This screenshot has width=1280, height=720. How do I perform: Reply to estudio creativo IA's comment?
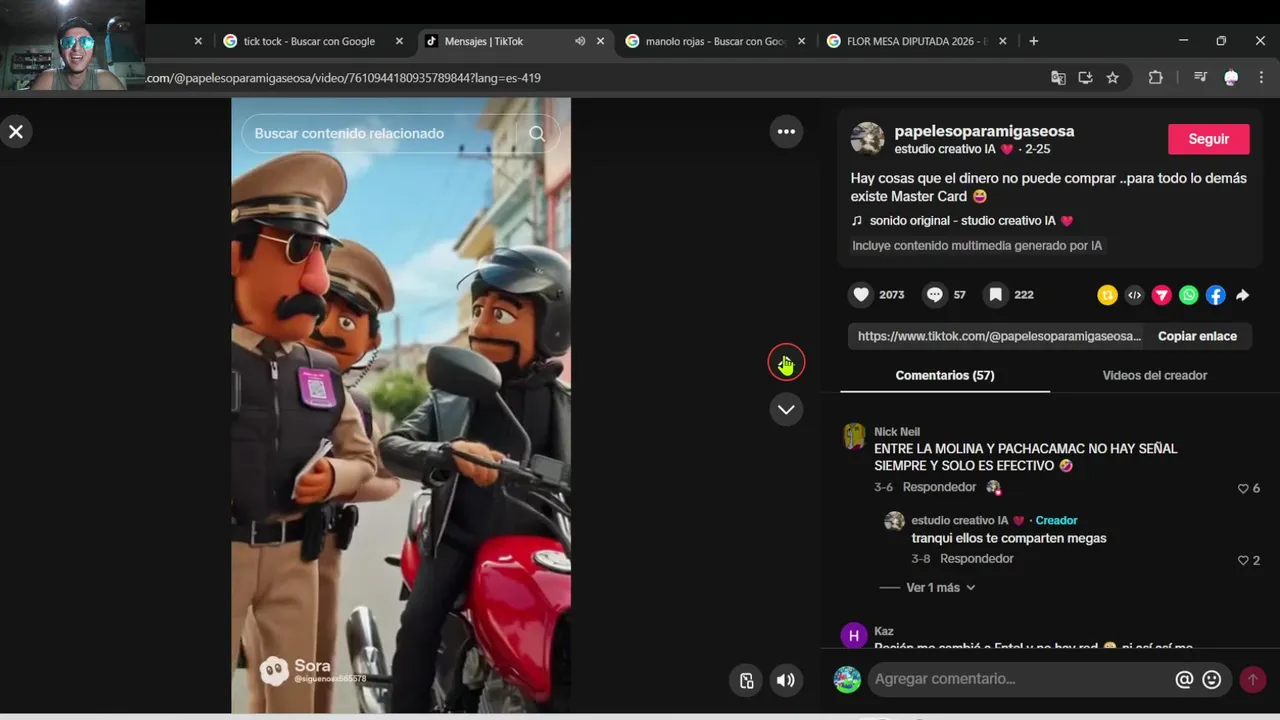(x=977, y=559)
